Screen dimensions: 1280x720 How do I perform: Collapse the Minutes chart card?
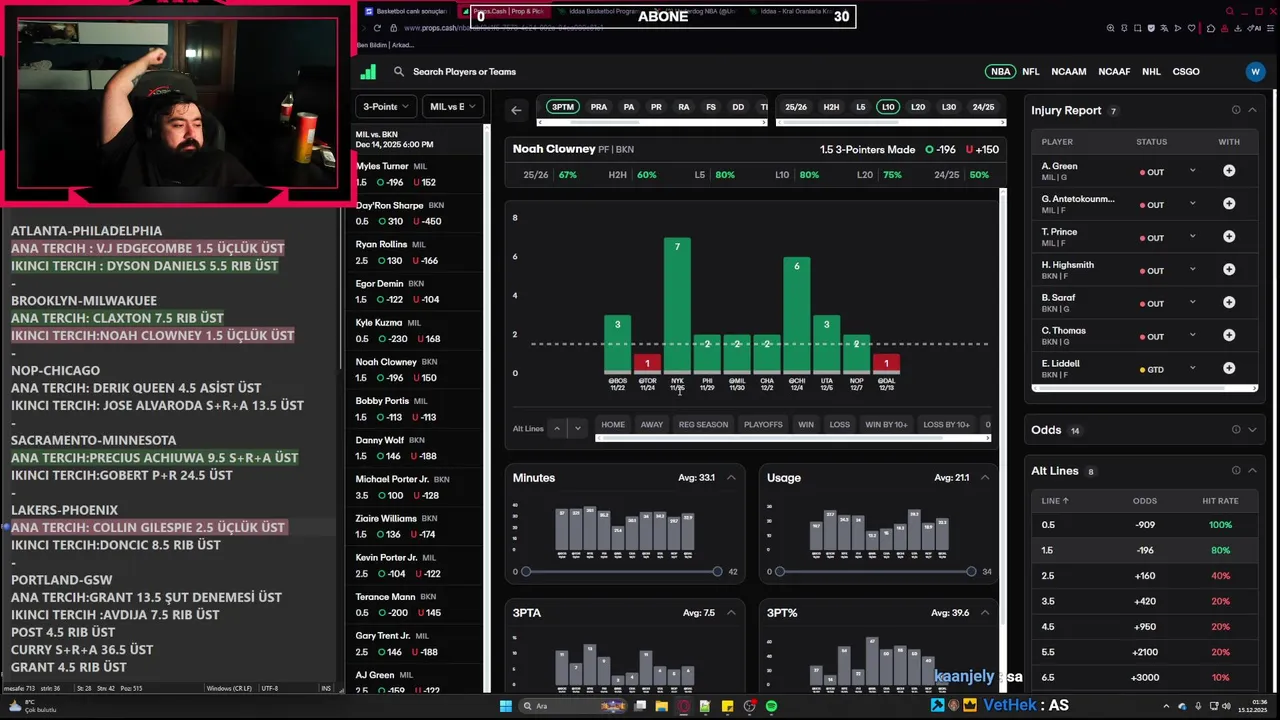(731, 478)
